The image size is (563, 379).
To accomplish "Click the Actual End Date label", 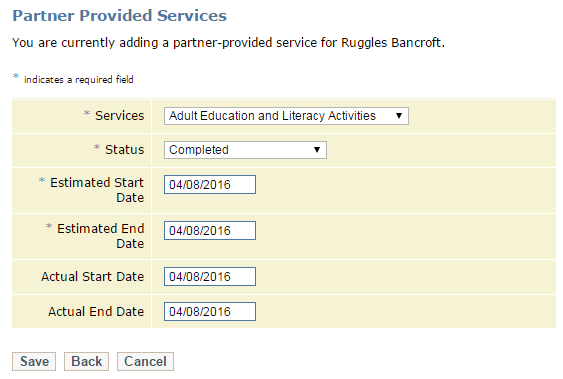I will pos(96,312).
